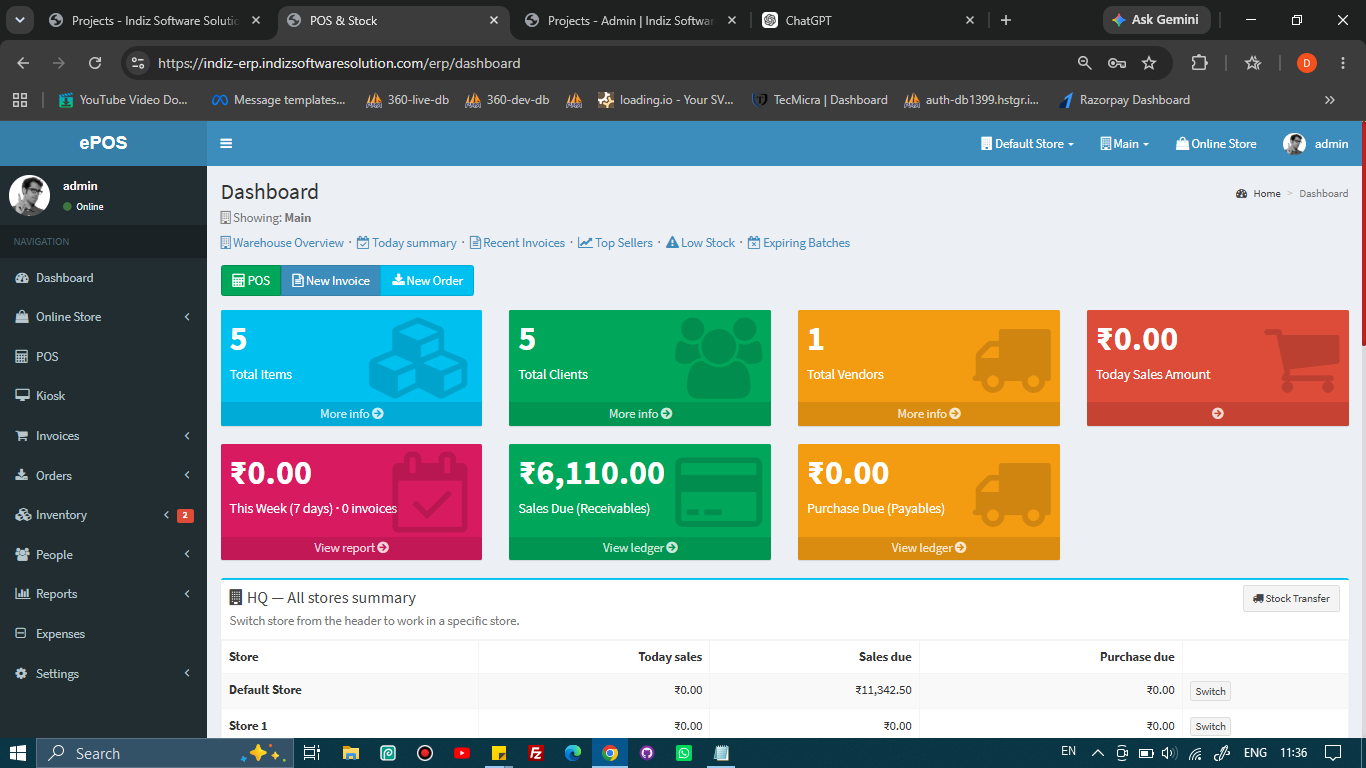Jump to Warehouse Overview section
Screen dimensions: 1366x768
(282, 243)
